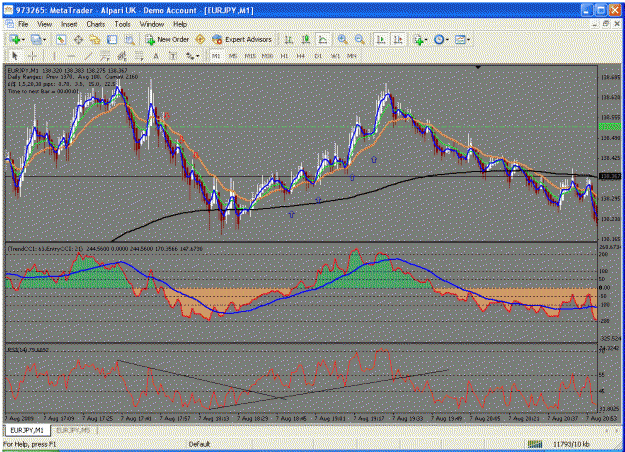Image resolution: width=625 pixels, height=452 pixels.
Task: Open MetaEditor via the yellow diamond icon
Action: tap(200, 39)
